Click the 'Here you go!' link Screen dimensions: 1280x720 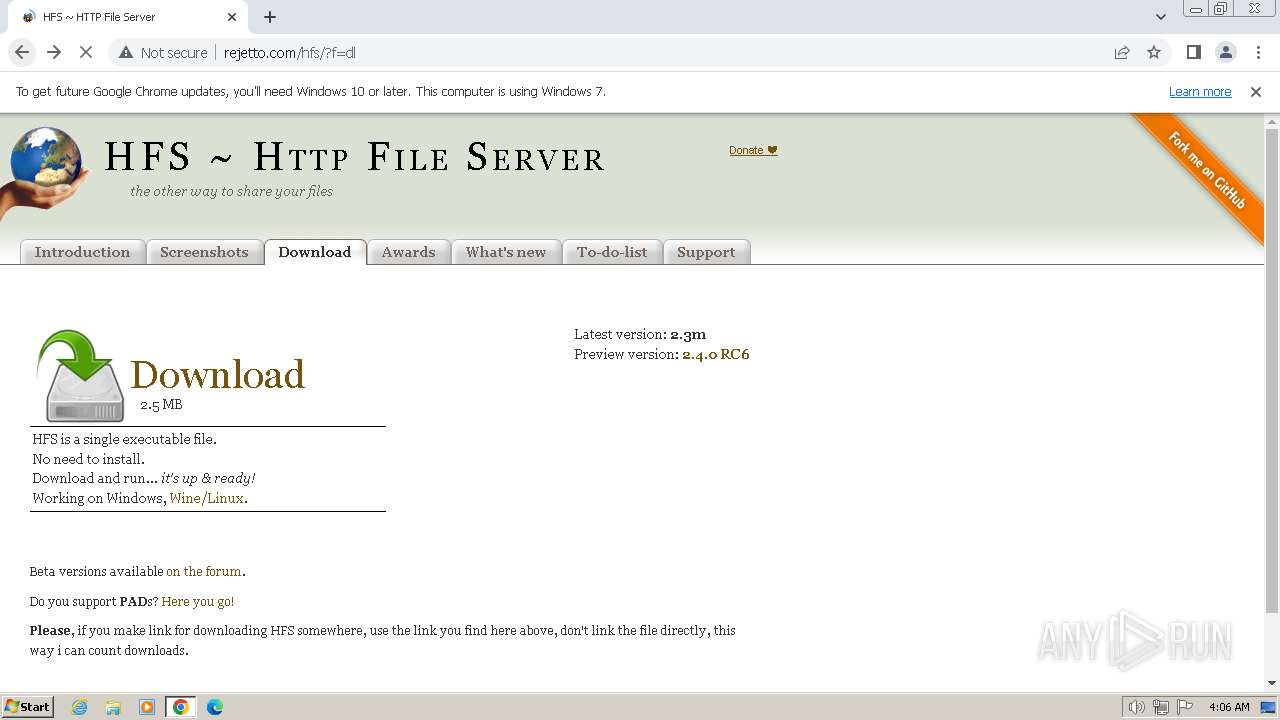coord(198,602)
